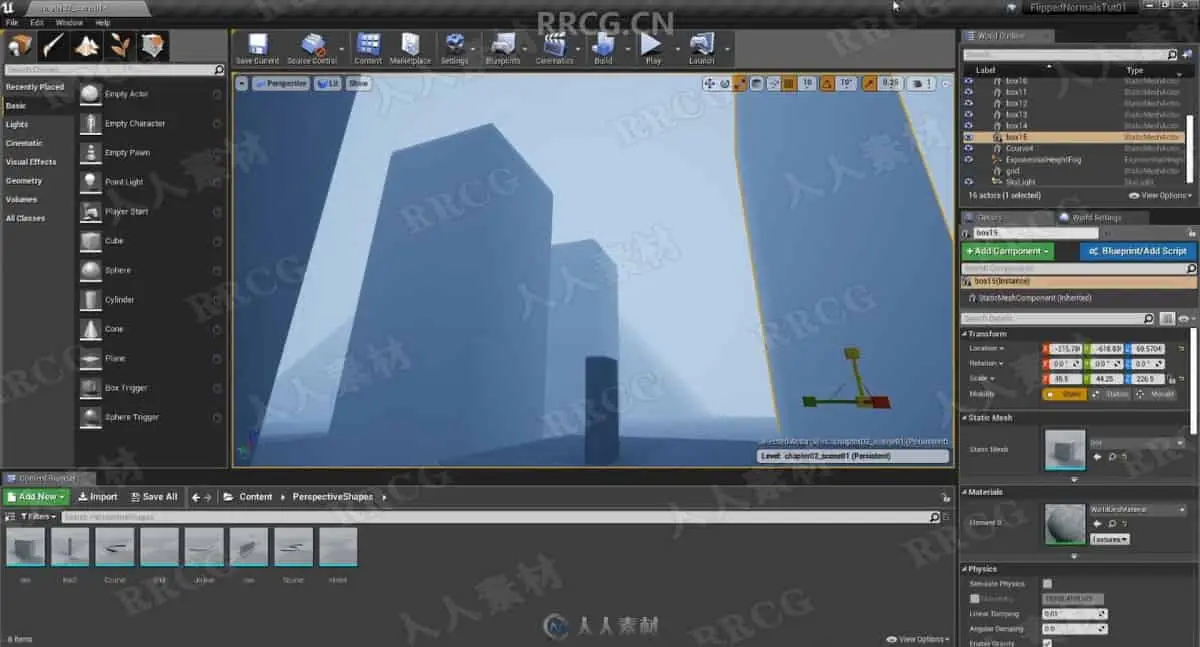1200x647 pixels.
Task: Toggle visibility eye for box10
Action: (968, 81)
